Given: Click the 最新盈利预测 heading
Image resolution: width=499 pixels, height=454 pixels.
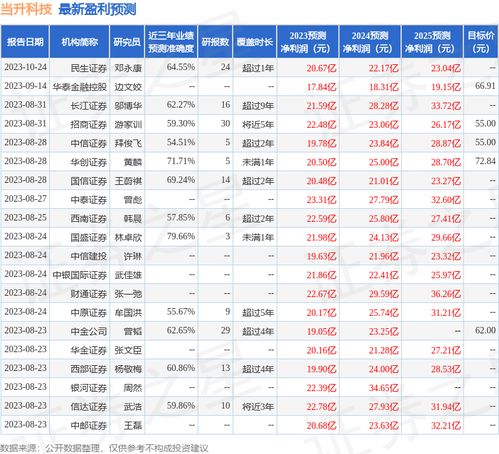Looking at the screenshot, I should click(x=97, y=9).
